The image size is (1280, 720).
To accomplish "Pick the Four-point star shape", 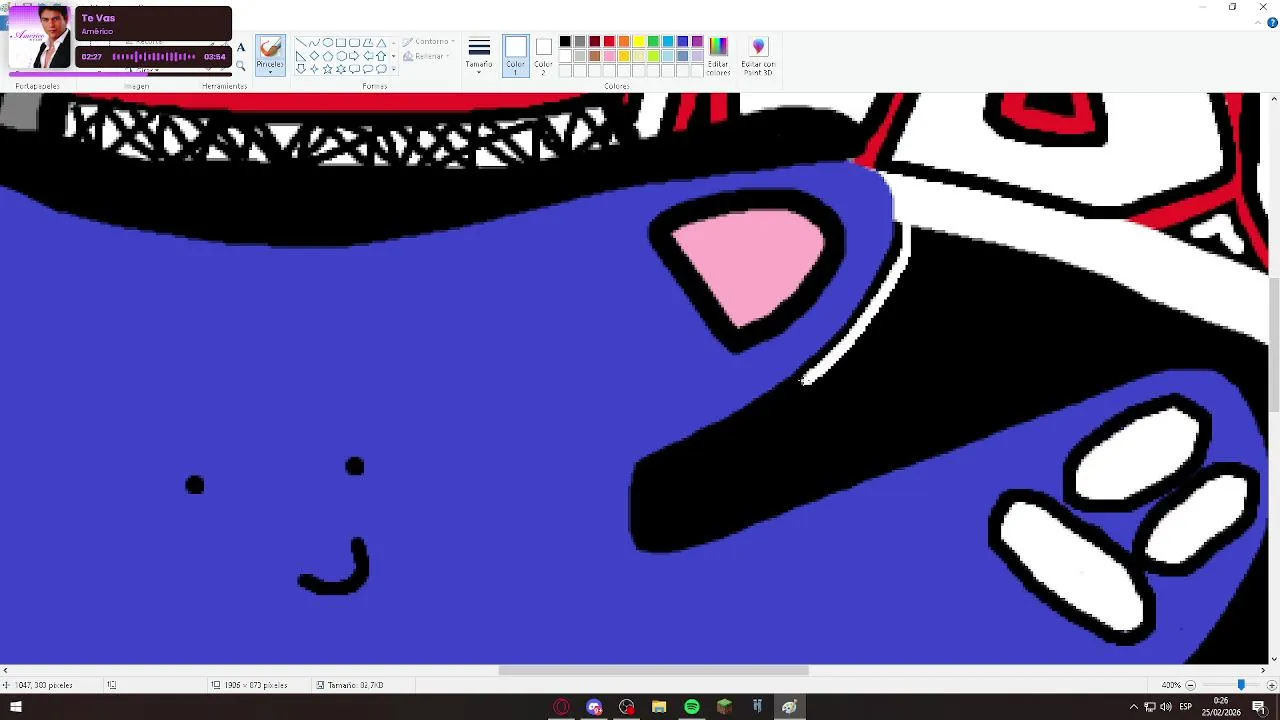I will click(314, 69).
